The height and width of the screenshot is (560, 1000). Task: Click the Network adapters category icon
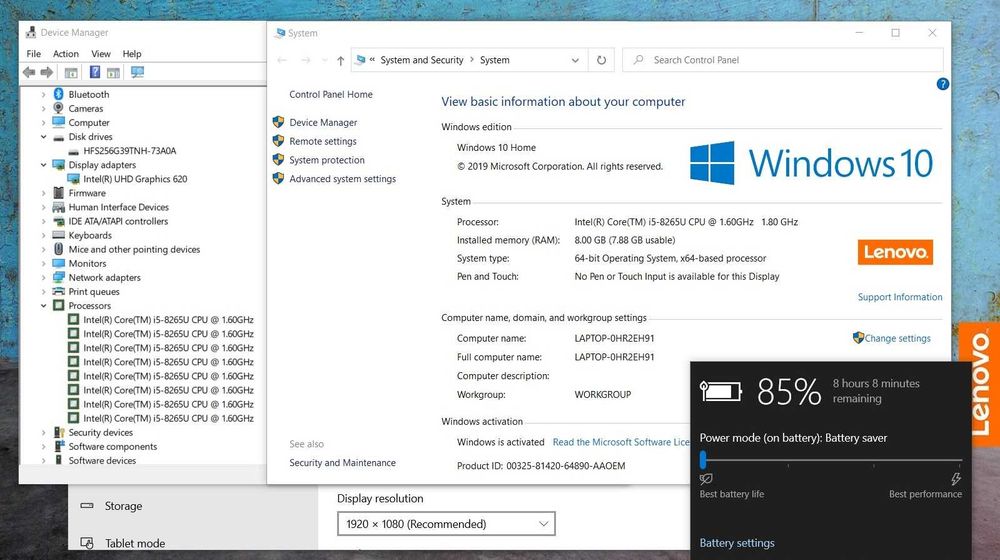[59, 277]
